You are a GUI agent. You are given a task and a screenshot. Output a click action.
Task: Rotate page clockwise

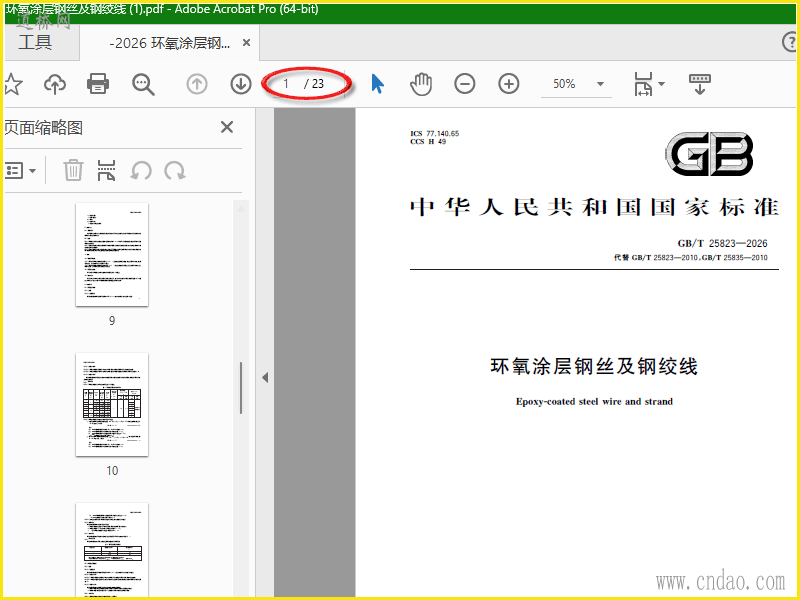(x=174, y=170)
